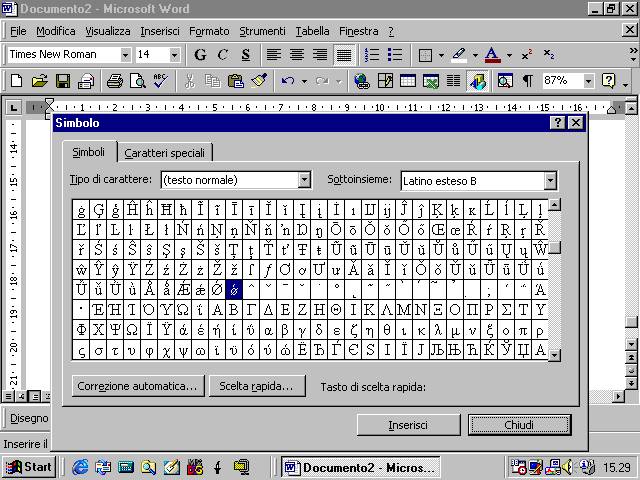640x480 pixels.
Task: Click the Windows Start button
Action: 29,467
